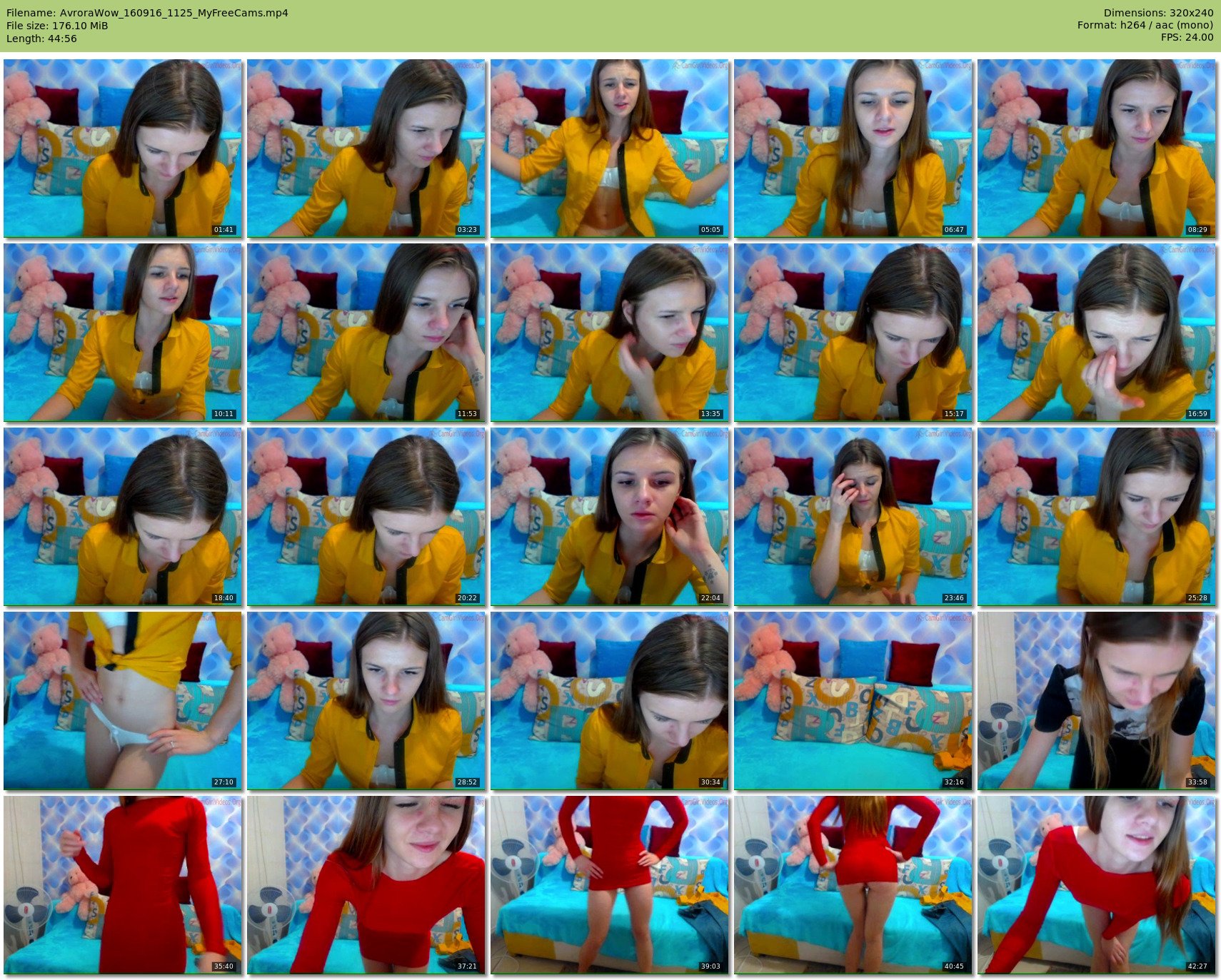
Task: Click the thumbnail timestamped 01:41
Action: (x=123, y=148)
